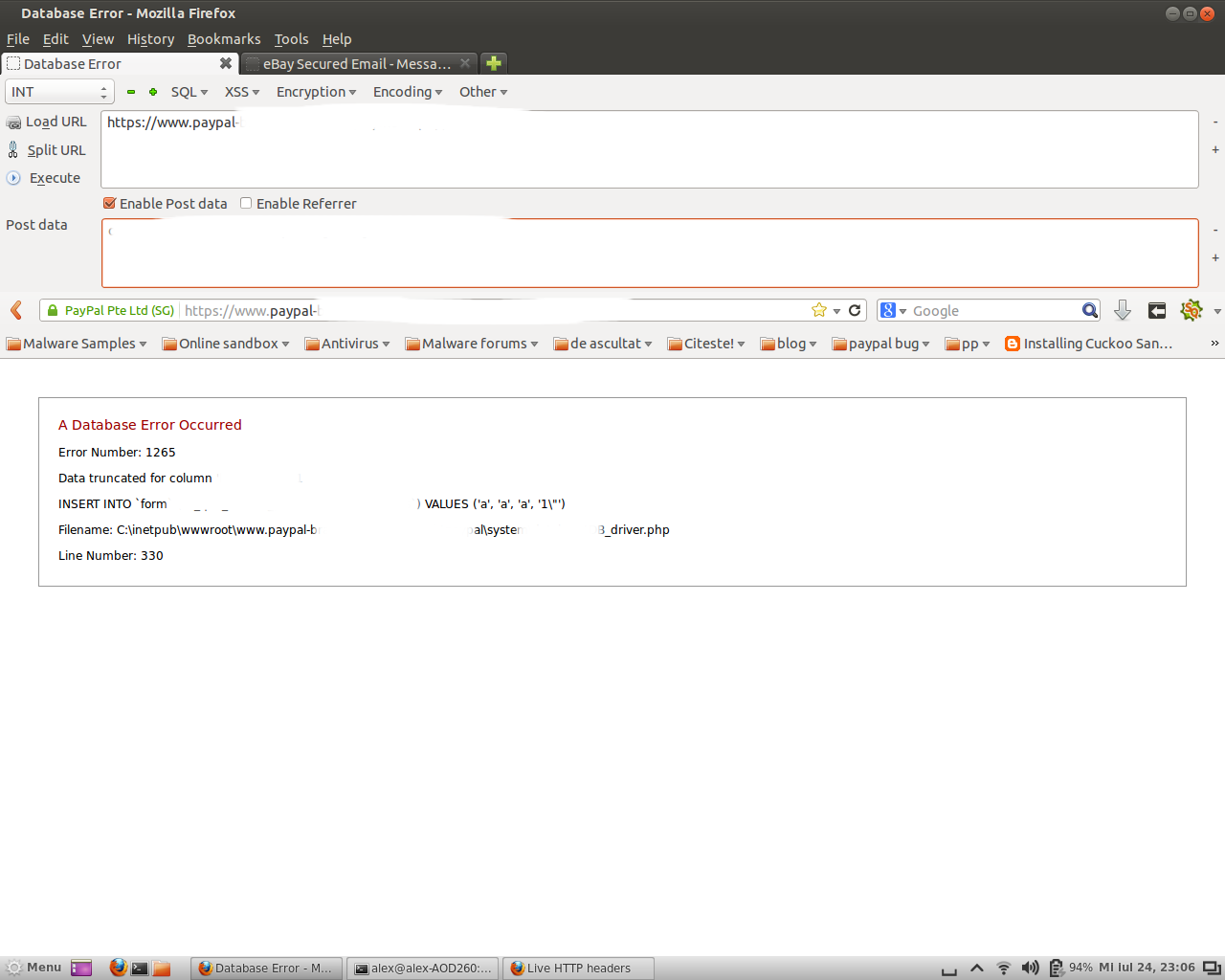Open the Wi-Fi network tray icon
This screenshot has width=1225, height=980.
1003,969
